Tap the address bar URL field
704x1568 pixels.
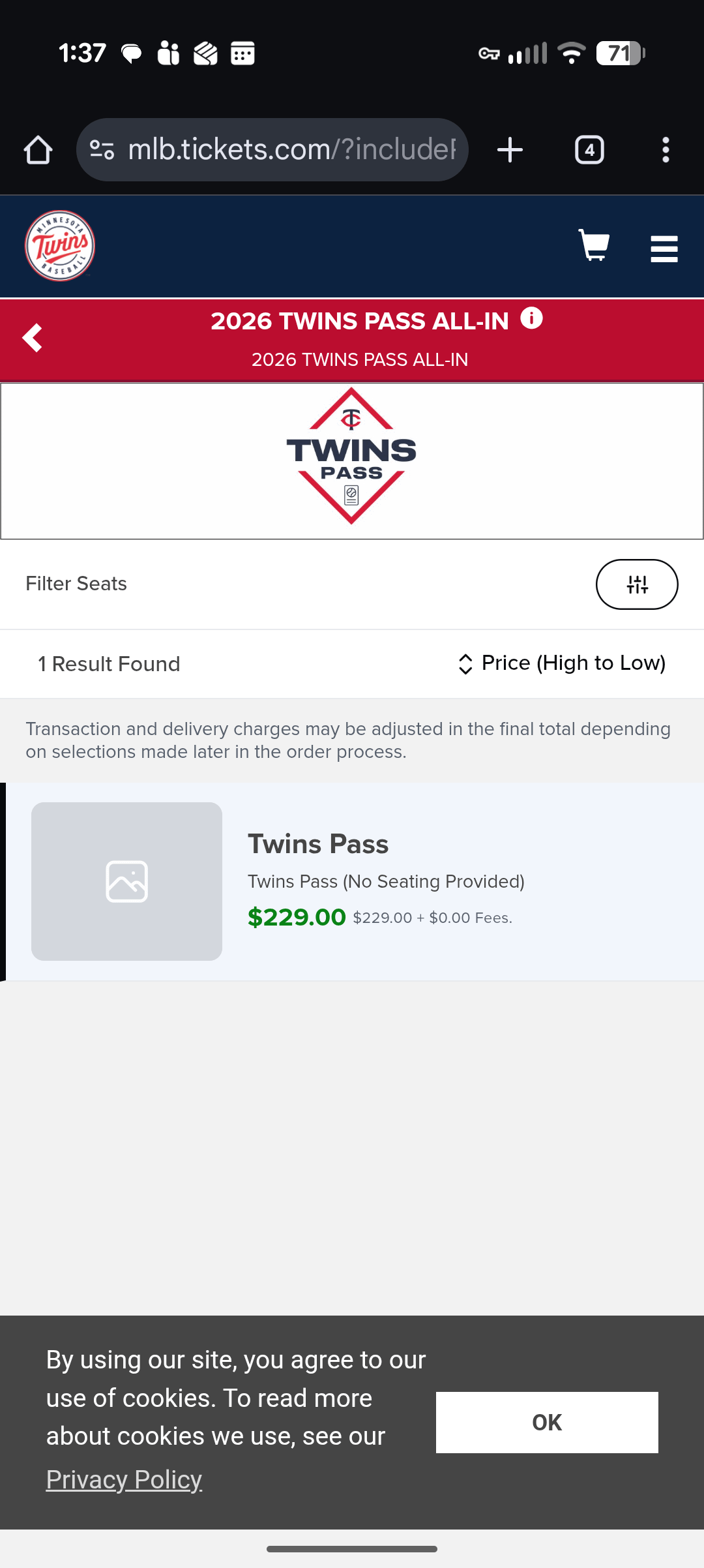pos(292,150)
